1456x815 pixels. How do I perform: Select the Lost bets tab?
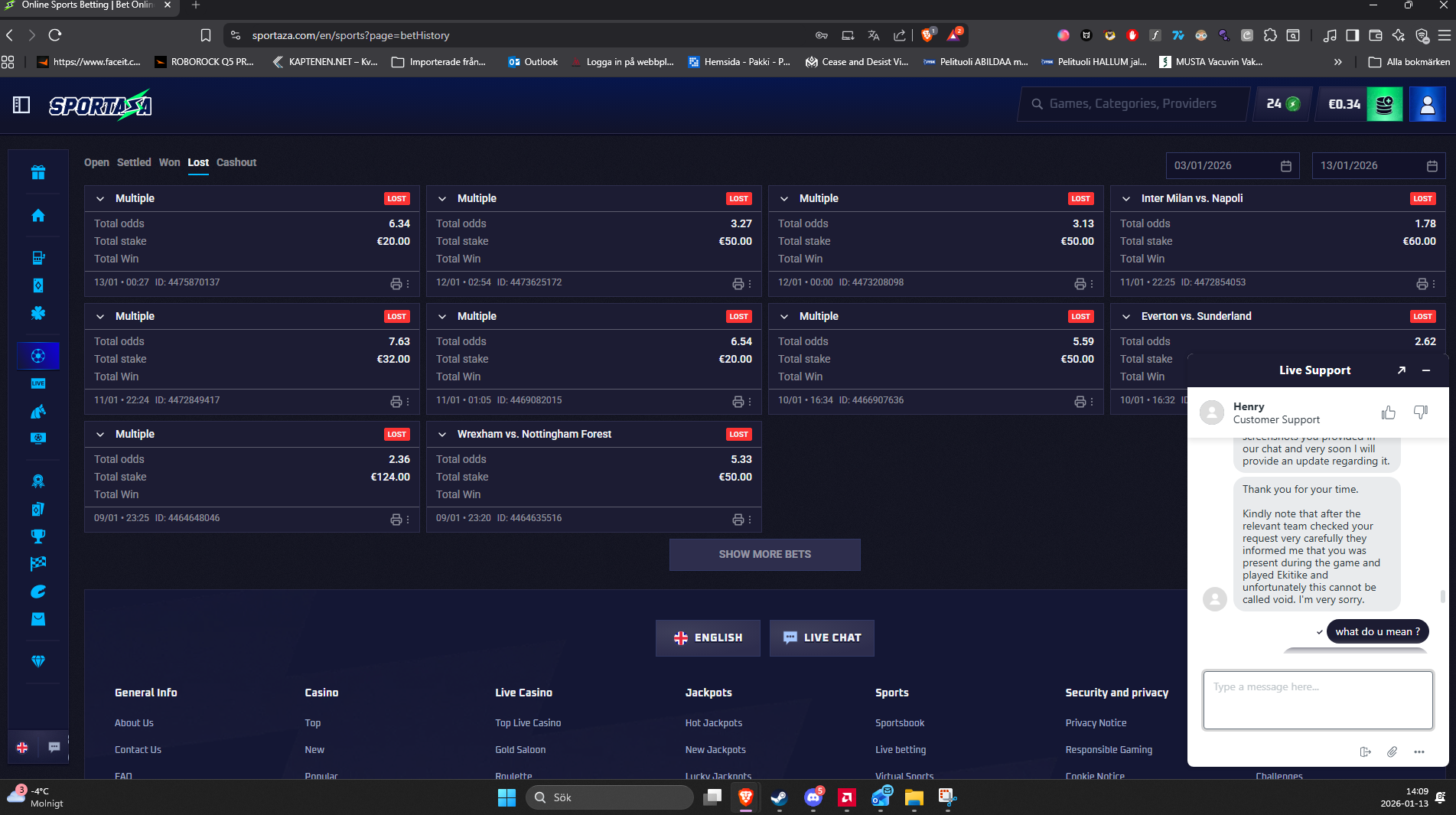coord(198,162)
